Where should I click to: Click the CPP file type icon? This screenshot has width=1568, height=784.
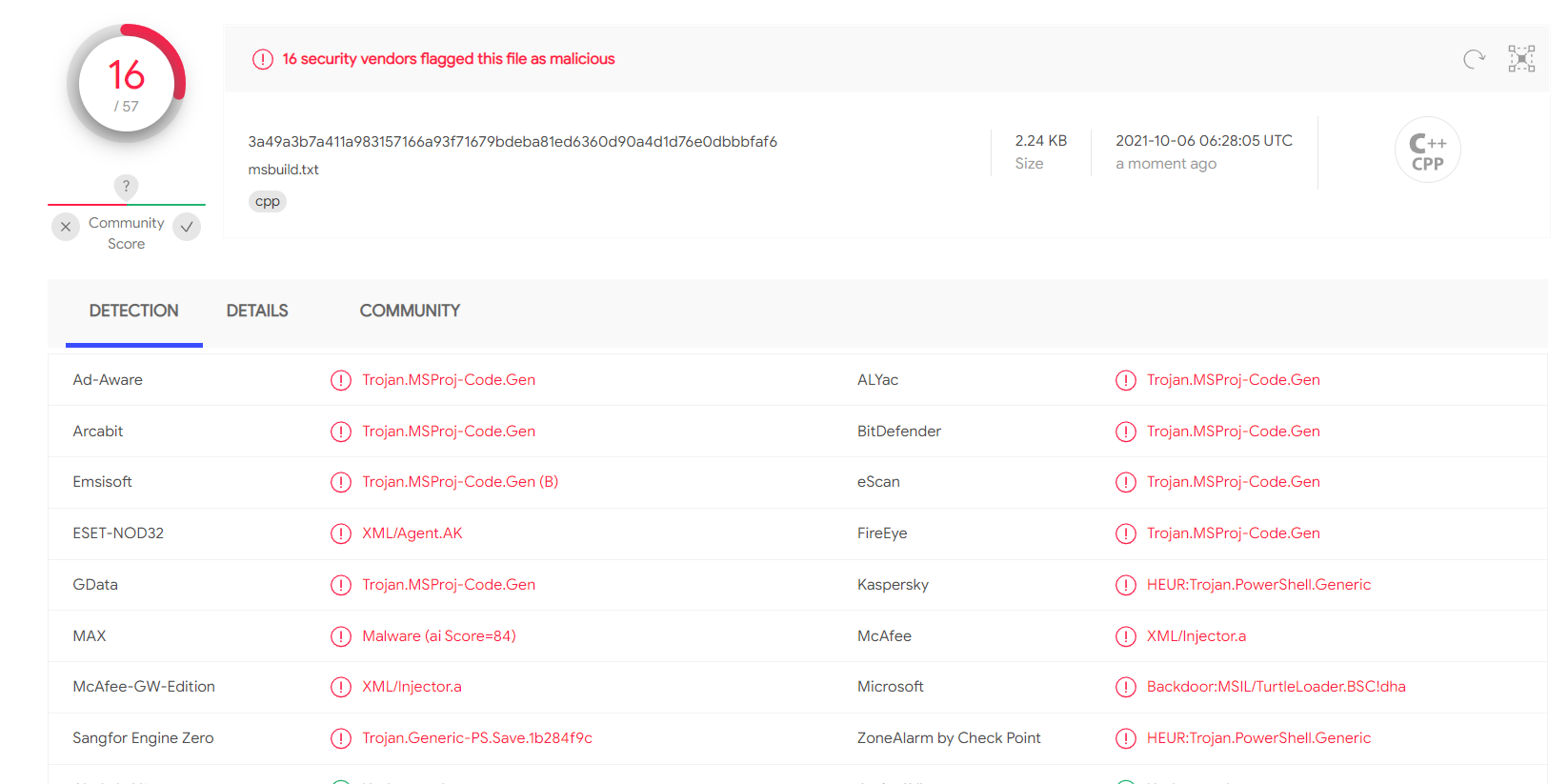pyautogui.click(x=1427, y=151)
